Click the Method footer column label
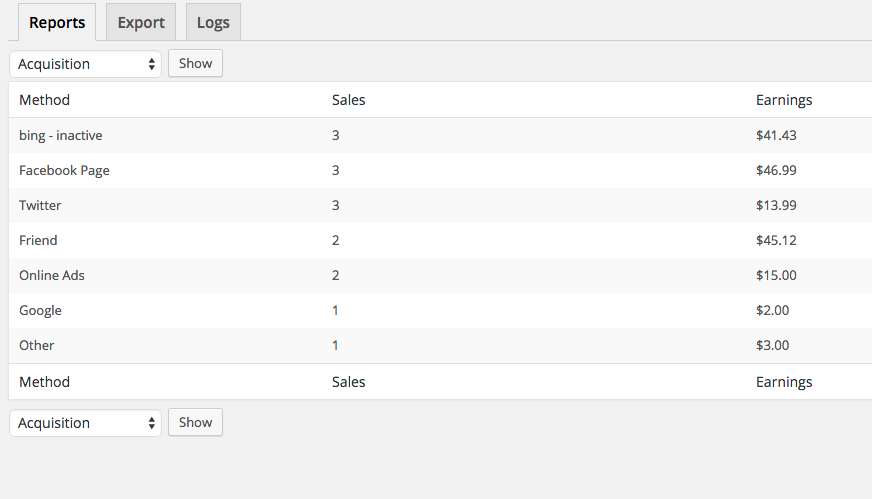The height and width of the screenshot is (499, 872). click(x=45, y=382)
